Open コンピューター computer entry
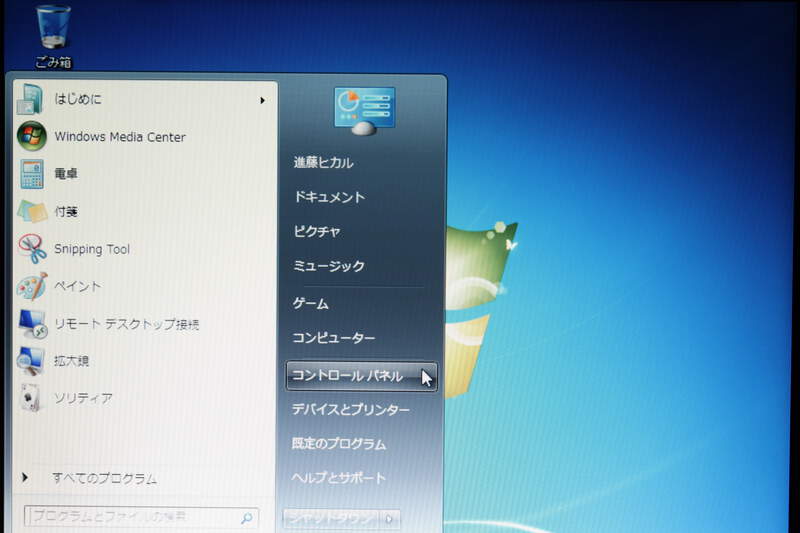 [x=334, y=338]
